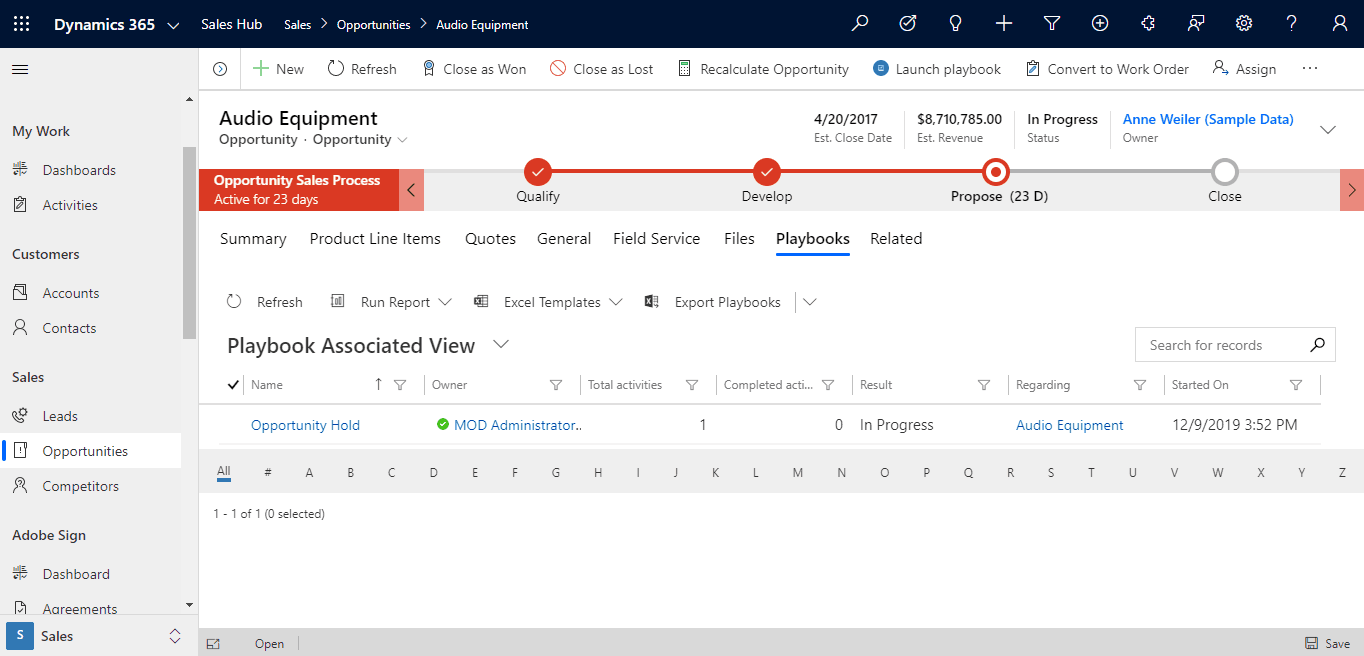This screenshot has height=656, width=1364.
Task: Click the completed Develop stage circle
Action: (x=767, y=172)
